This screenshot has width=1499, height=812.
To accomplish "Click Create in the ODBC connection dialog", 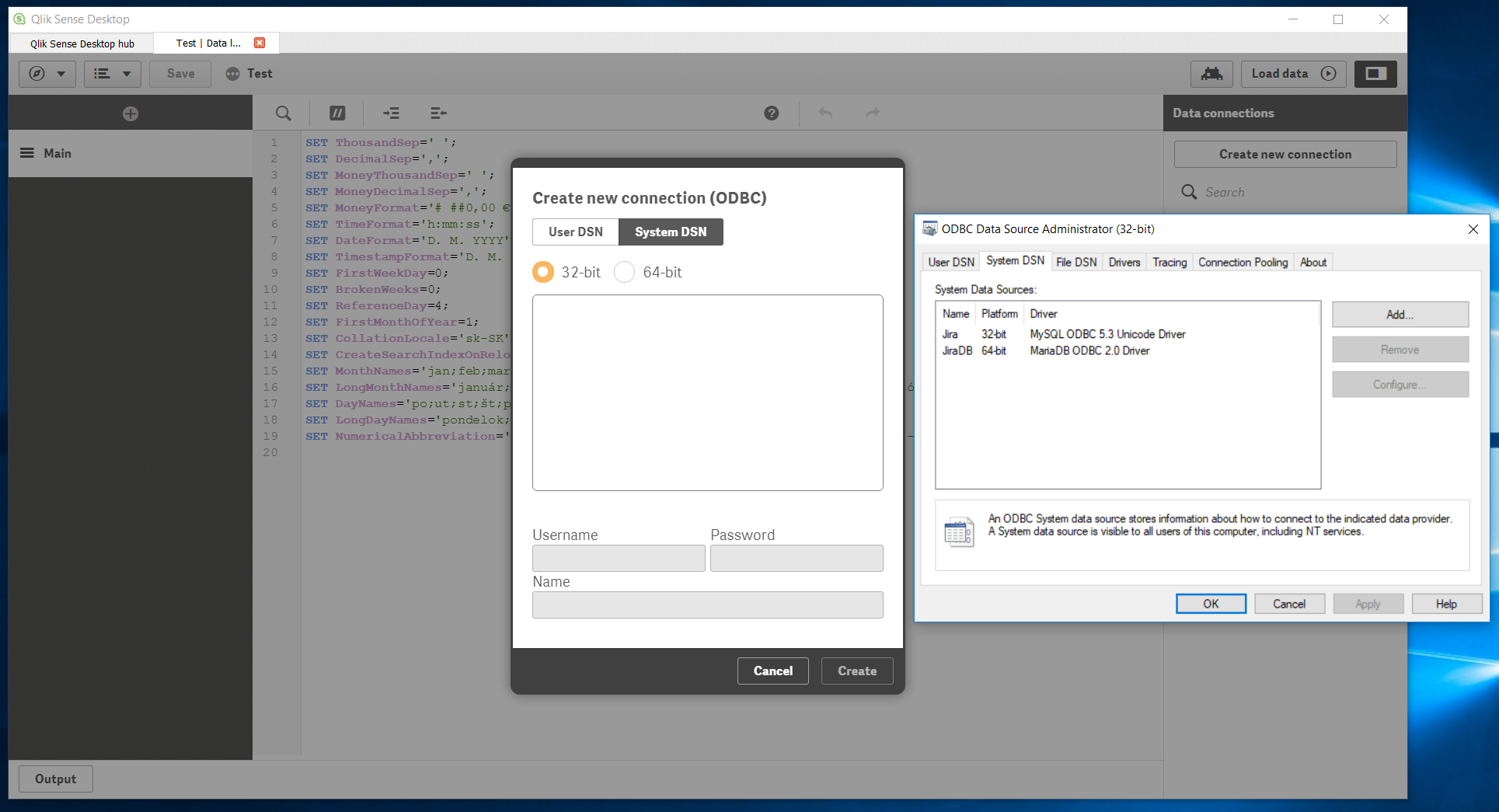I will click(x=857, y=671).
